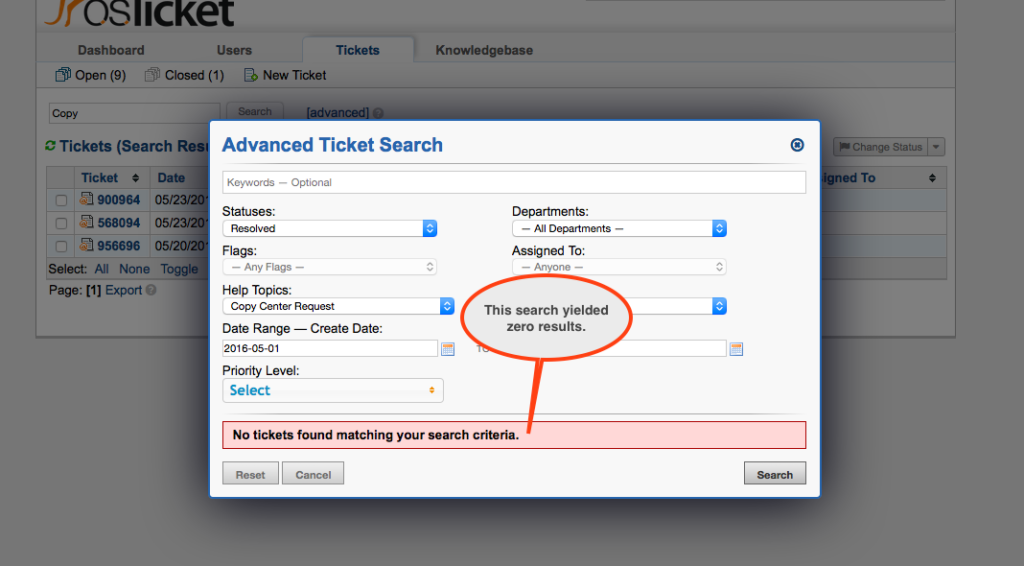Check the box for ticket 900964

pyautogui.click(x=61, y=200)
